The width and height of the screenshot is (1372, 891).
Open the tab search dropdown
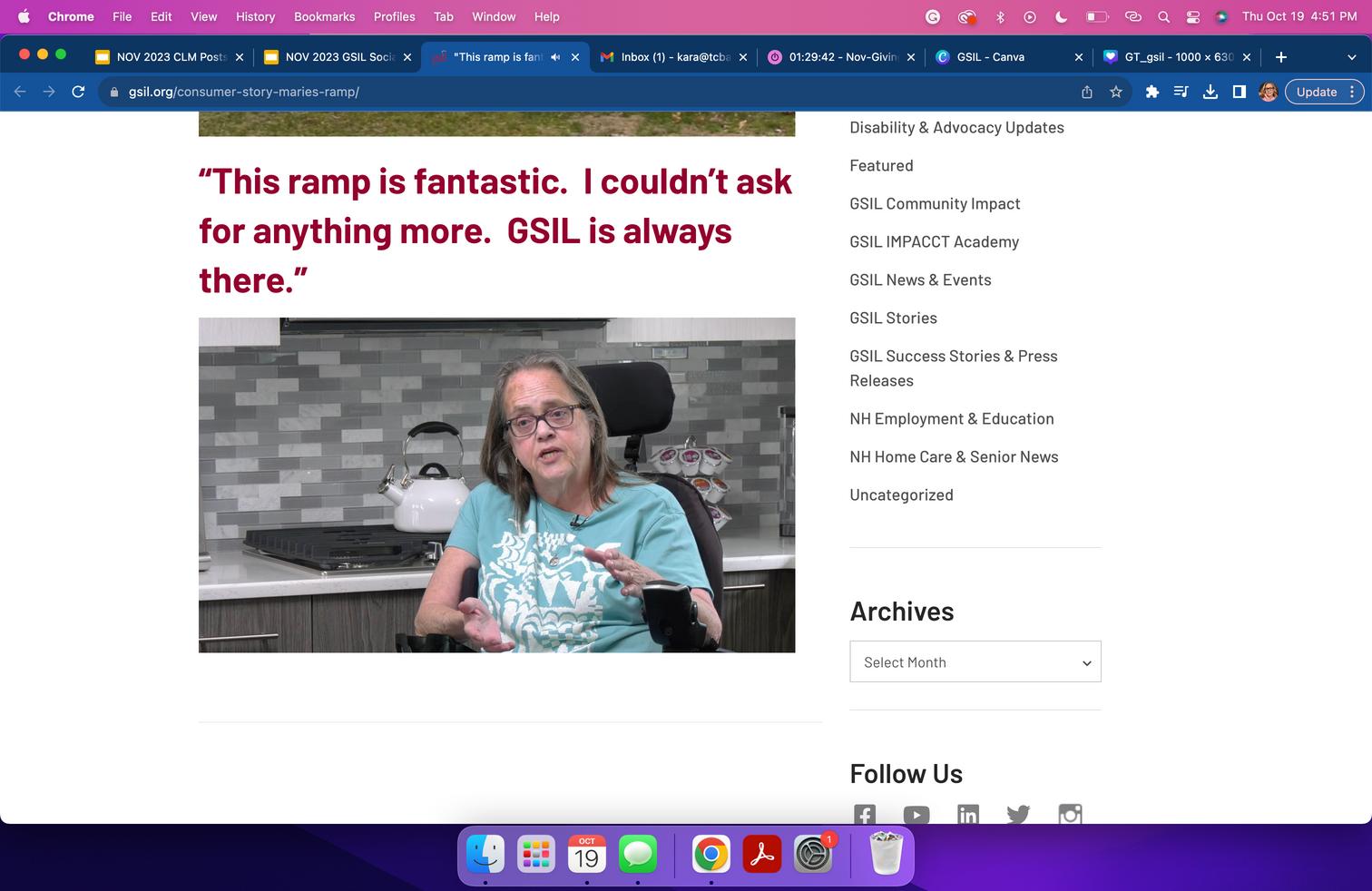click(x=1352, y=57)
